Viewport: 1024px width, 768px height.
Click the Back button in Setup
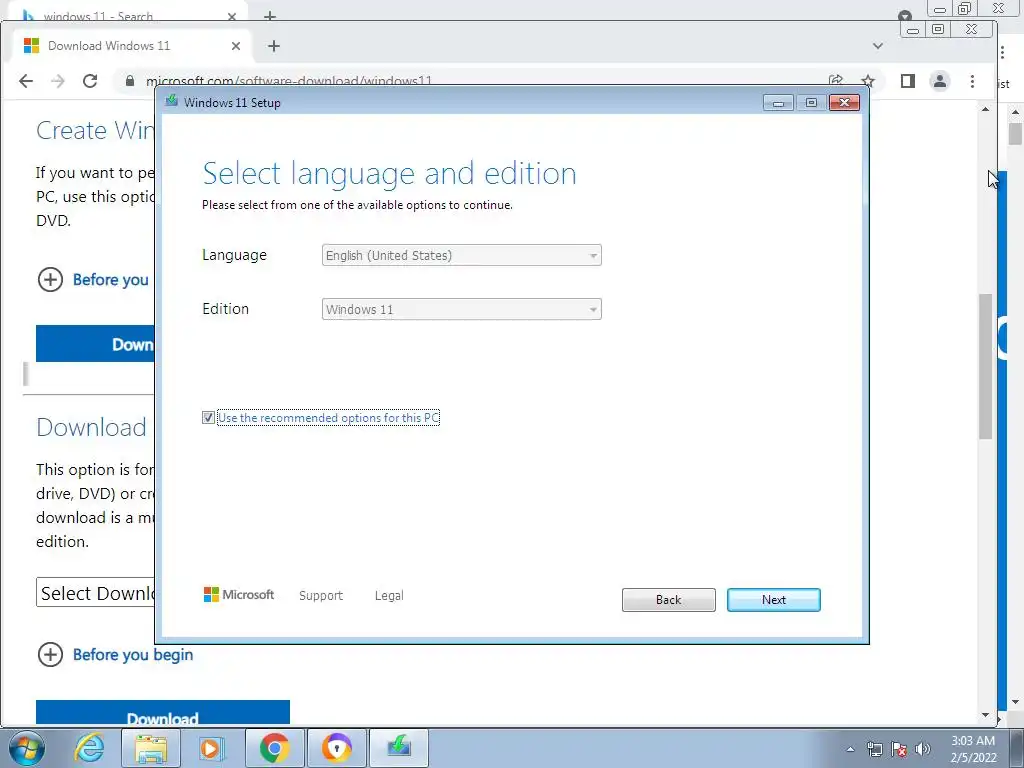click(668, 600)
